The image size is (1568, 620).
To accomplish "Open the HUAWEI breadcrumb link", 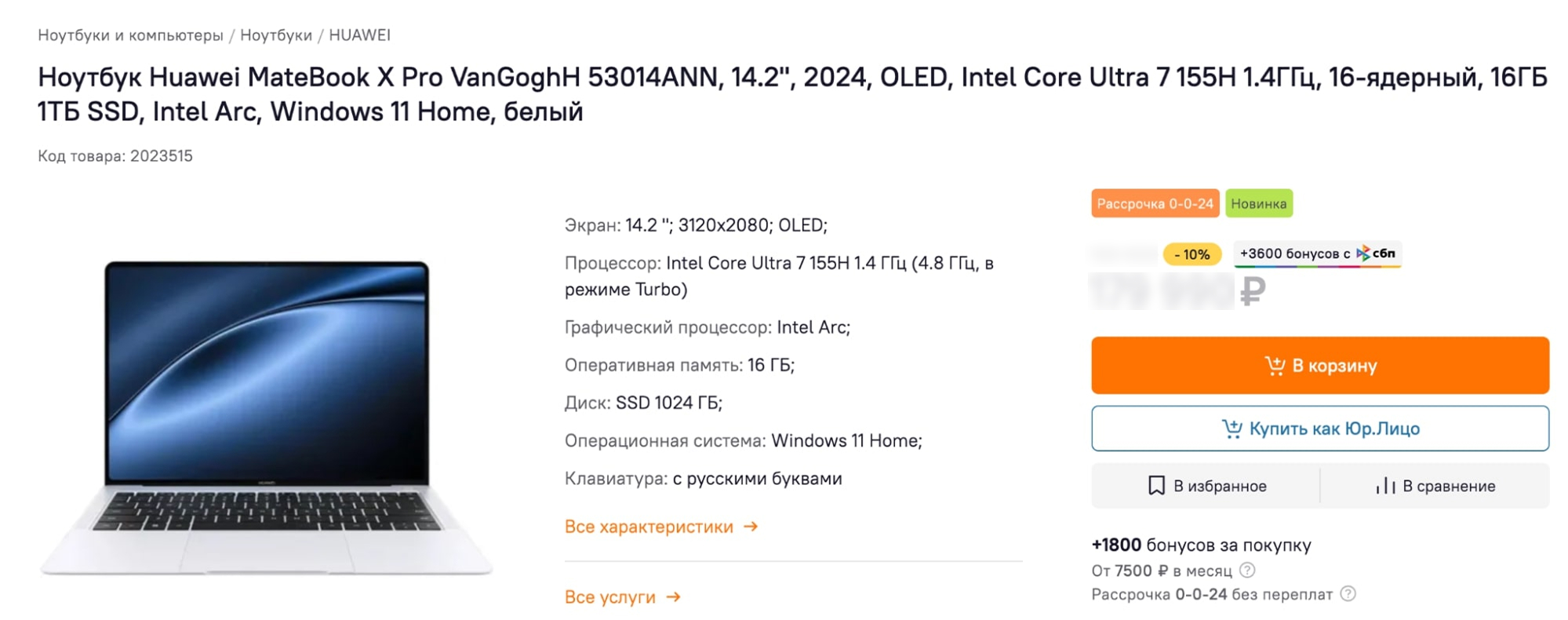I will (x=359, y=35).
